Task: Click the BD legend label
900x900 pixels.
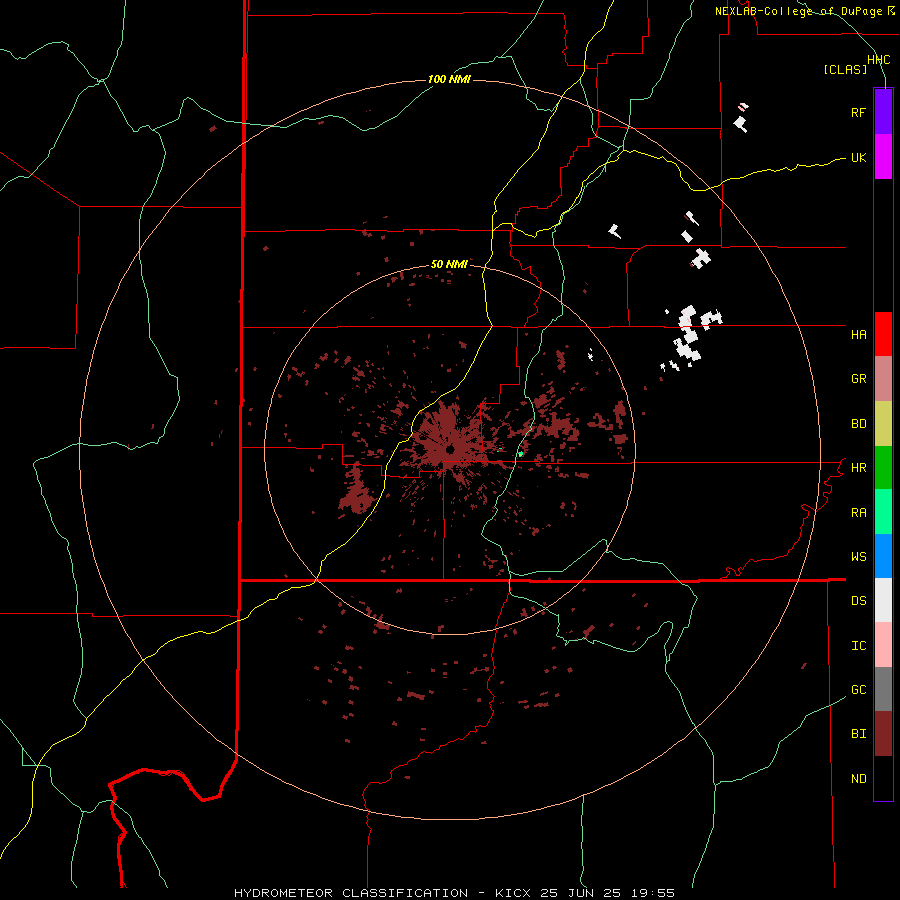Action: pyautogui.click(x=858, y=423)
